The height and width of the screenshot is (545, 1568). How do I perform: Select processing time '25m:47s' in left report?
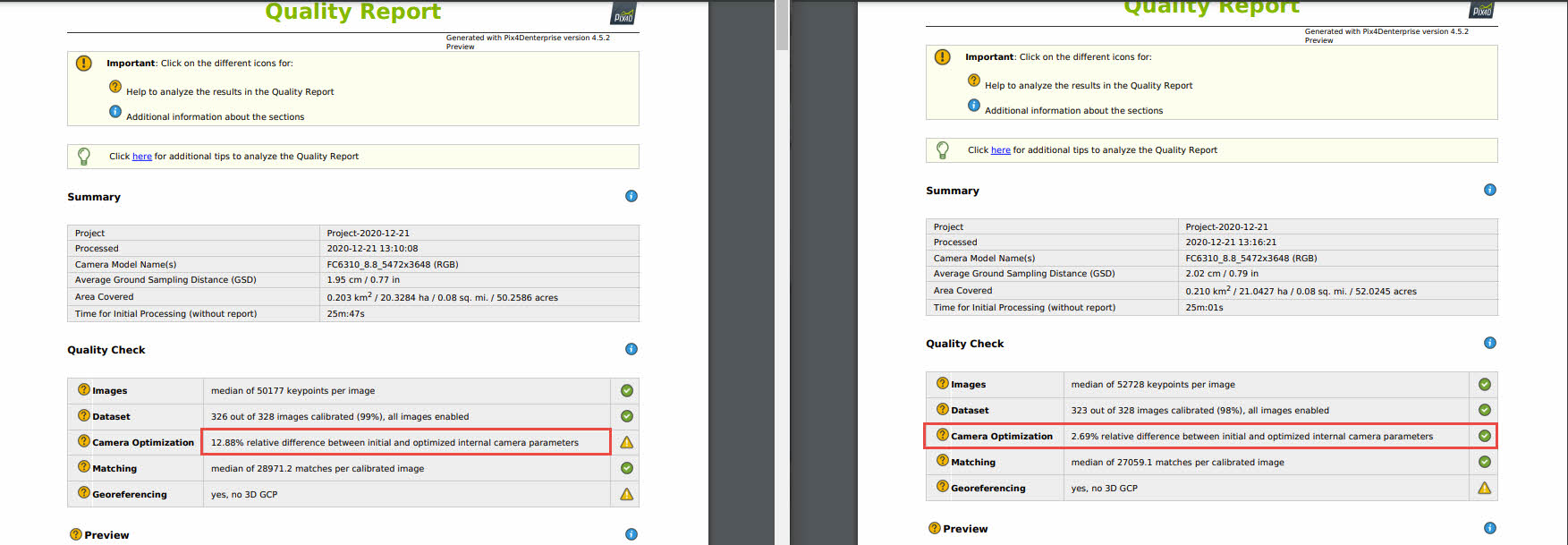coord(345,314)
